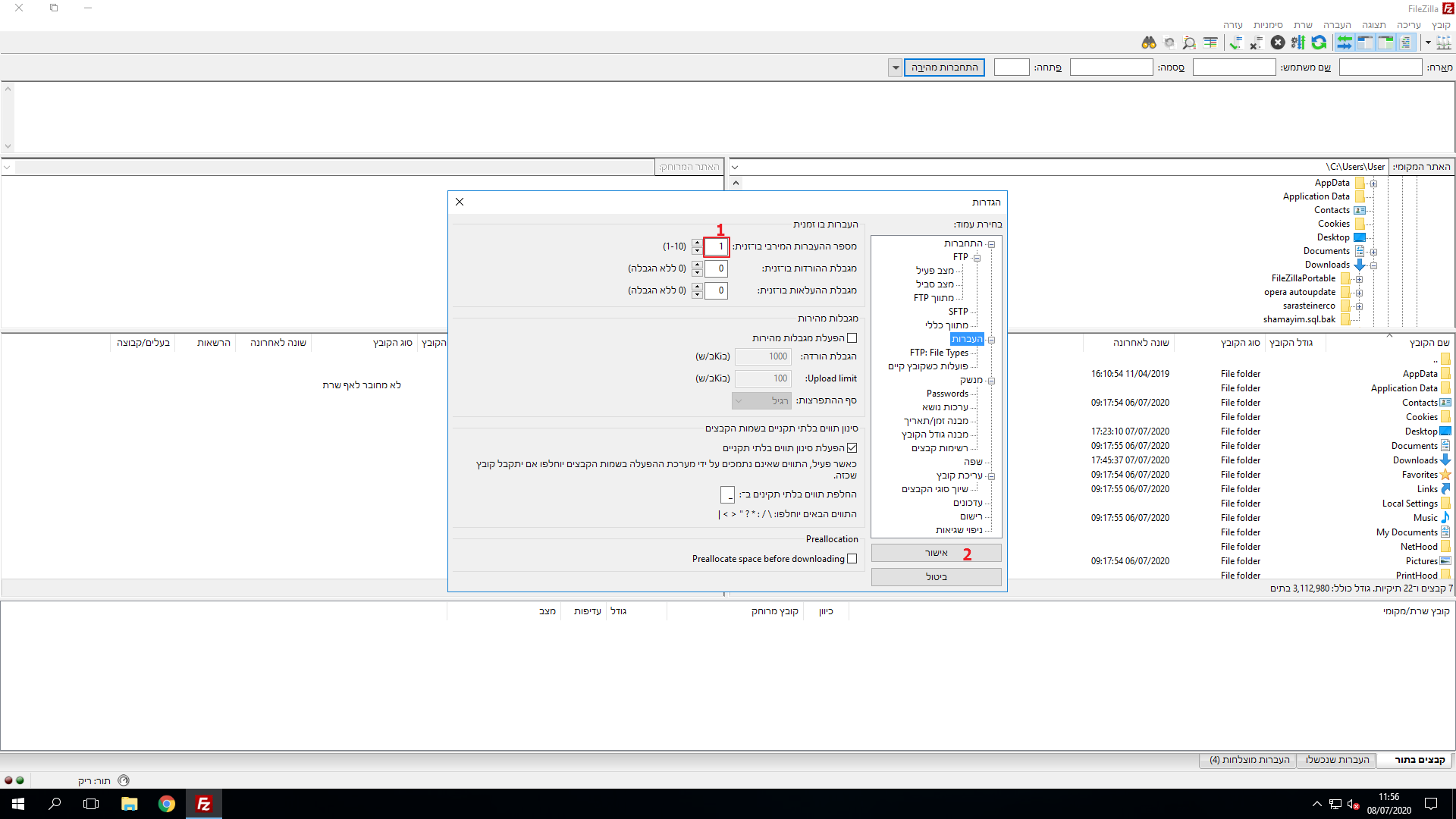Click the Music note icon in file list
This screenshot has height=819, width=1456.
[1445, 518]
